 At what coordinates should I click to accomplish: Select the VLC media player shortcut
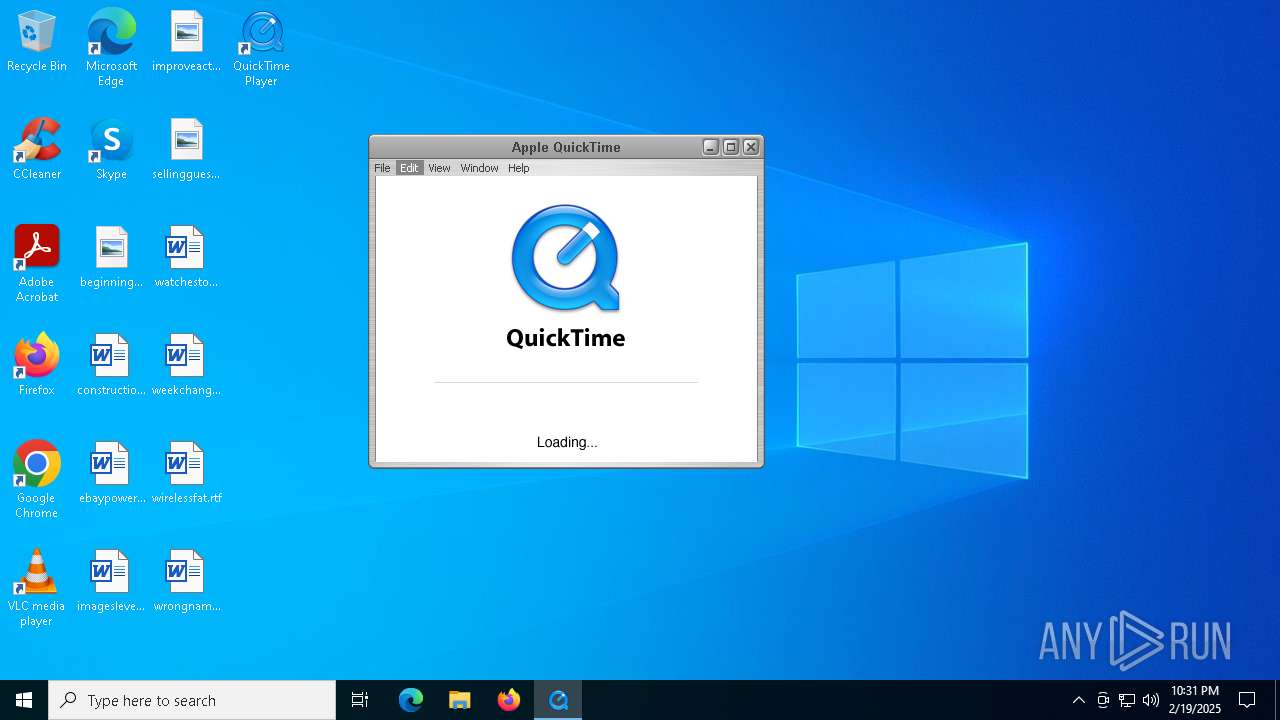point(37,587)
